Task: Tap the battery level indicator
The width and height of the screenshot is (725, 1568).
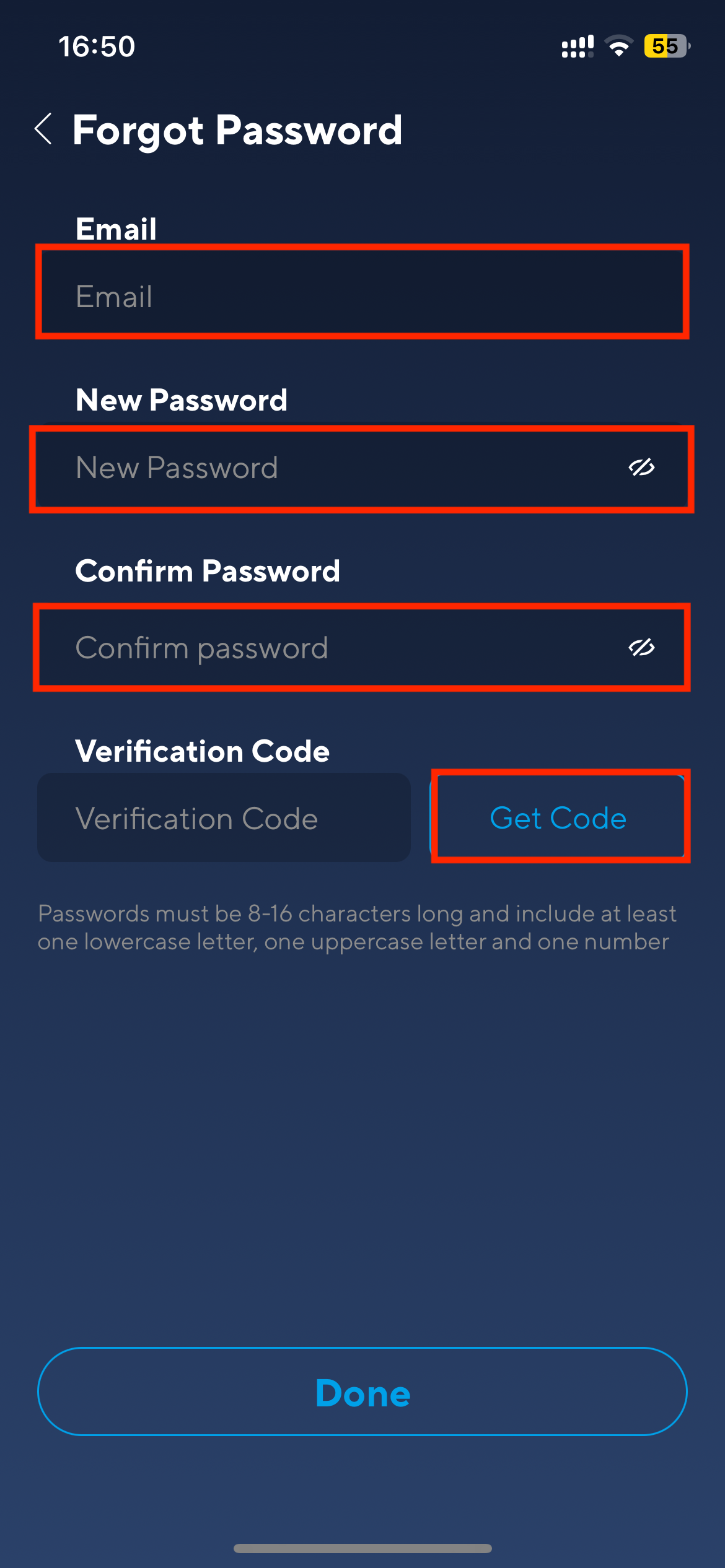Action: [667, 46]
